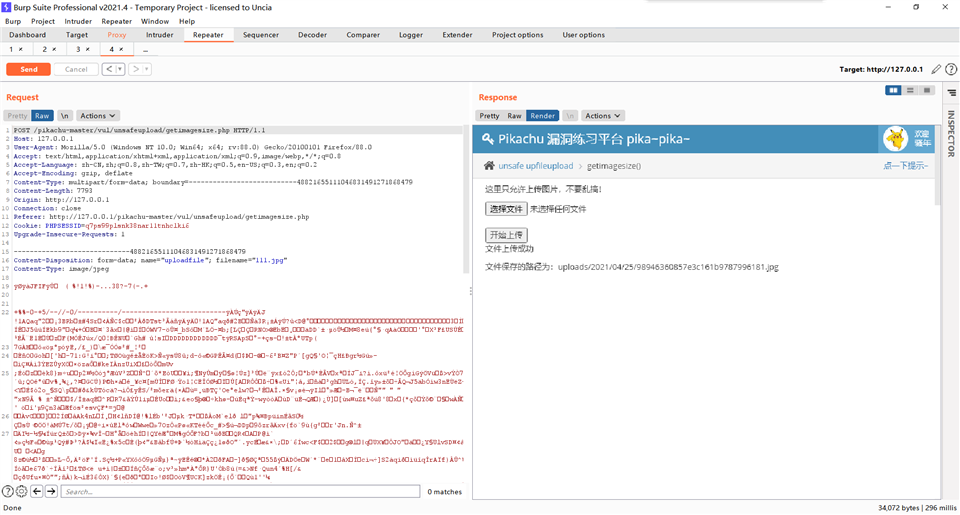Image resolution: width=960 pixels, height=515 pixels.
Task: Jump to previous search match arrow
Action: pos(37,491)
